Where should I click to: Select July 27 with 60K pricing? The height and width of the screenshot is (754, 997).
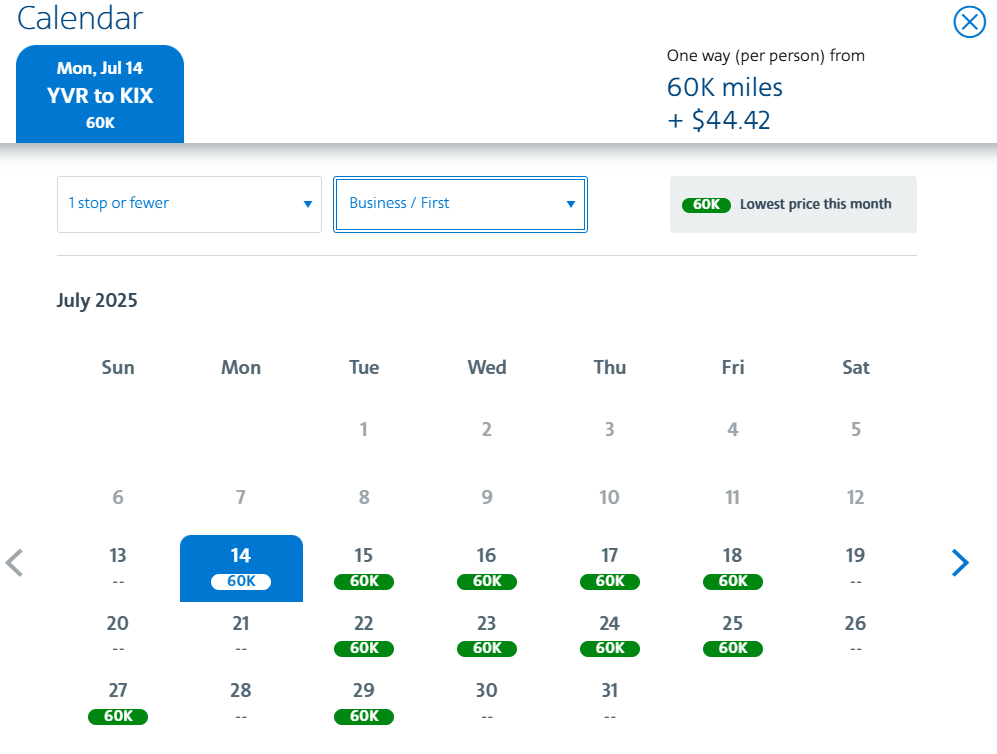117,702
